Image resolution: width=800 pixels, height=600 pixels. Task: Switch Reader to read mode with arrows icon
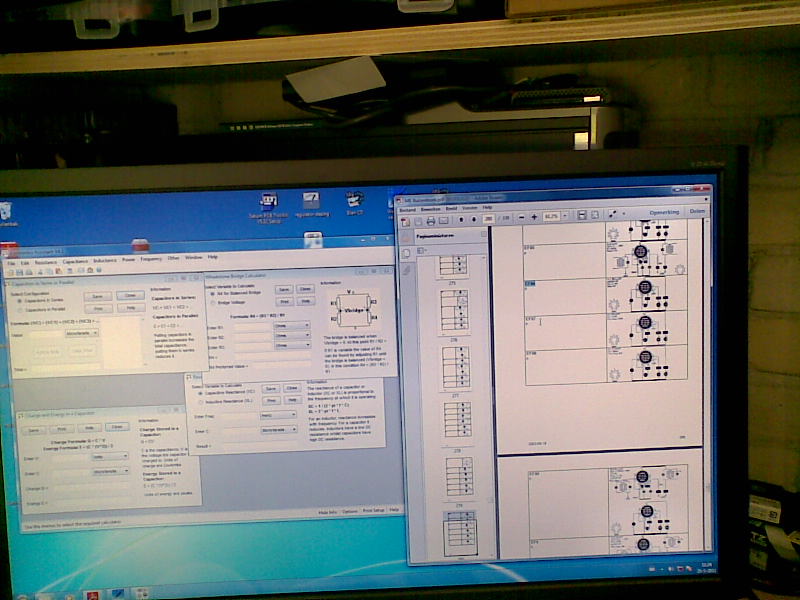click(612, 214)
